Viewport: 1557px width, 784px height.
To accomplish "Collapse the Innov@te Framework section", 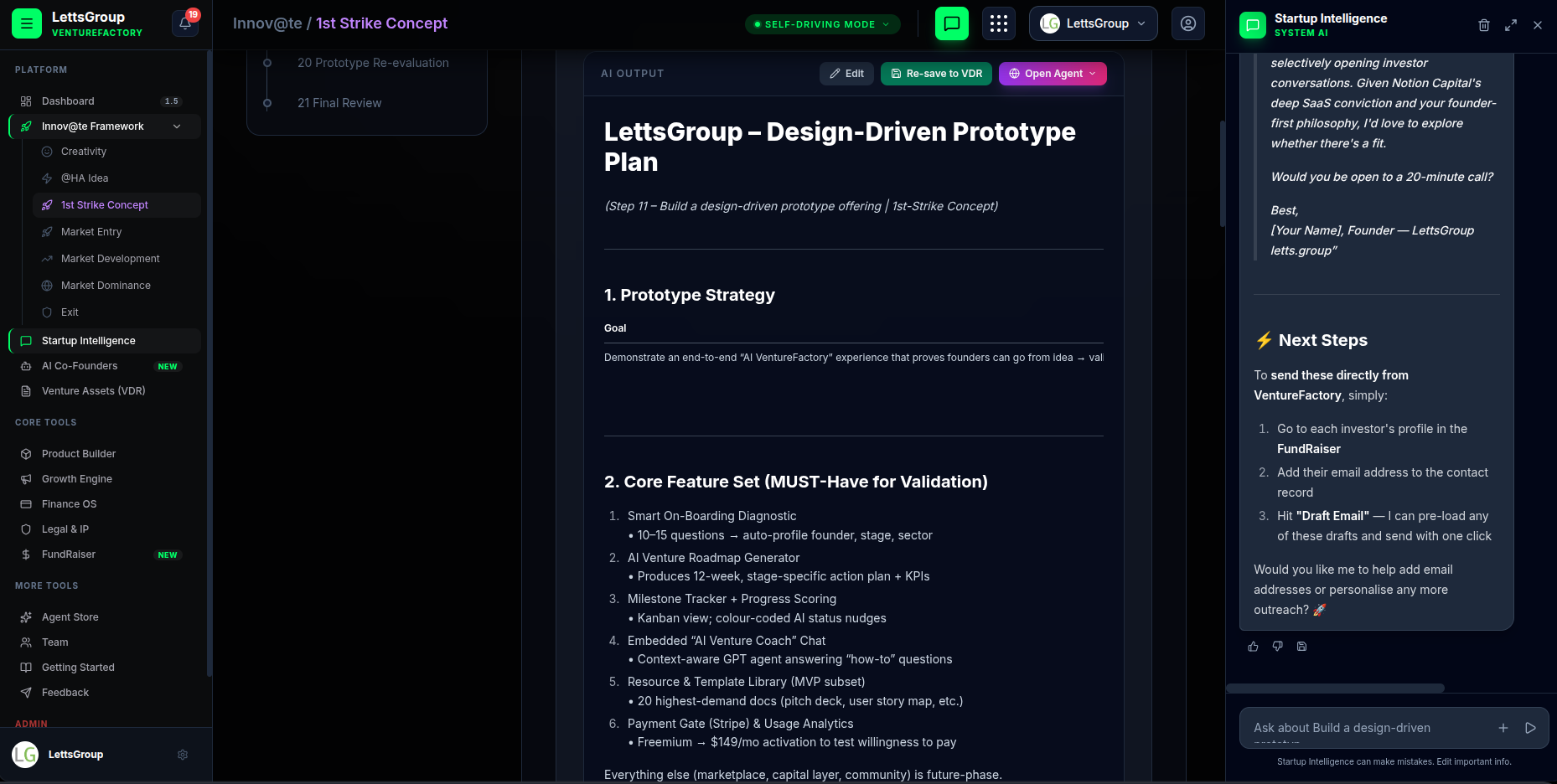I will 177,126.
